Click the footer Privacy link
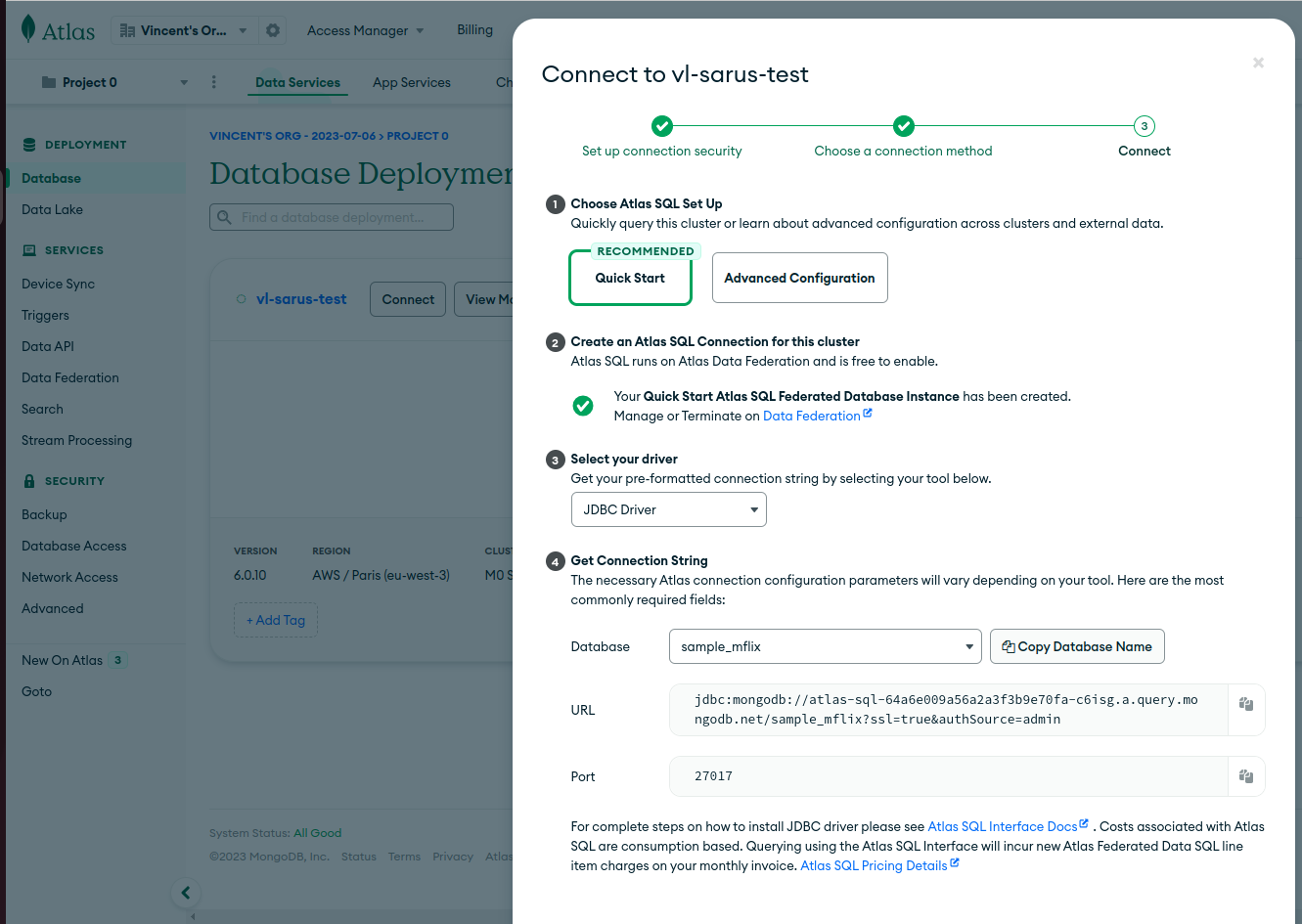 point(453,857)
